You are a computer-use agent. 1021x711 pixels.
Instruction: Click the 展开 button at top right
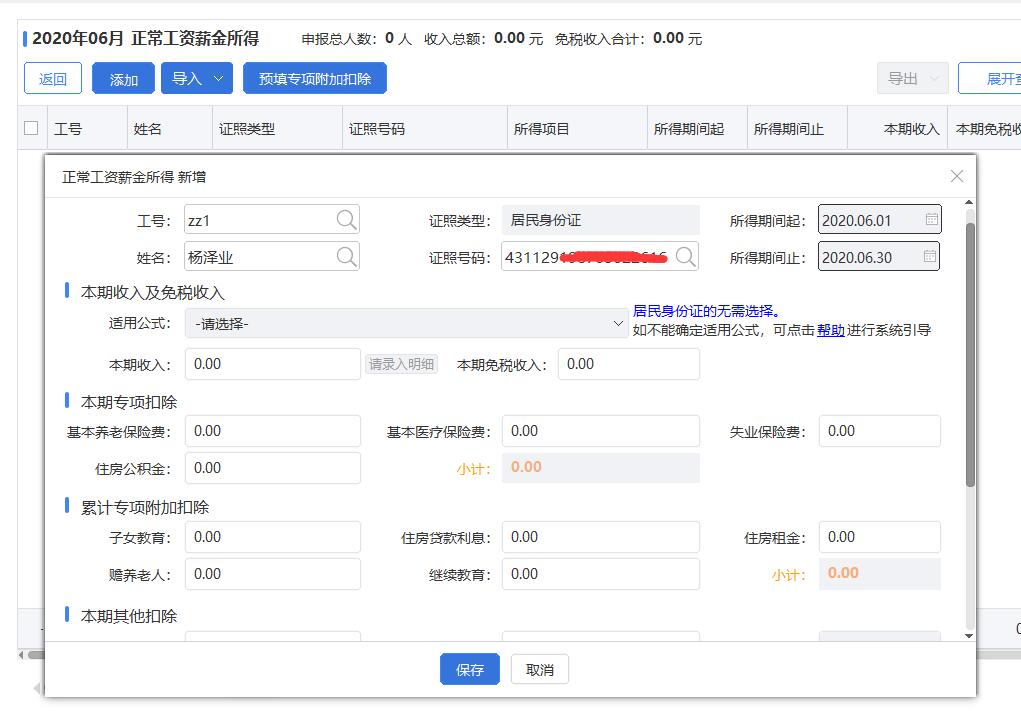990,79
